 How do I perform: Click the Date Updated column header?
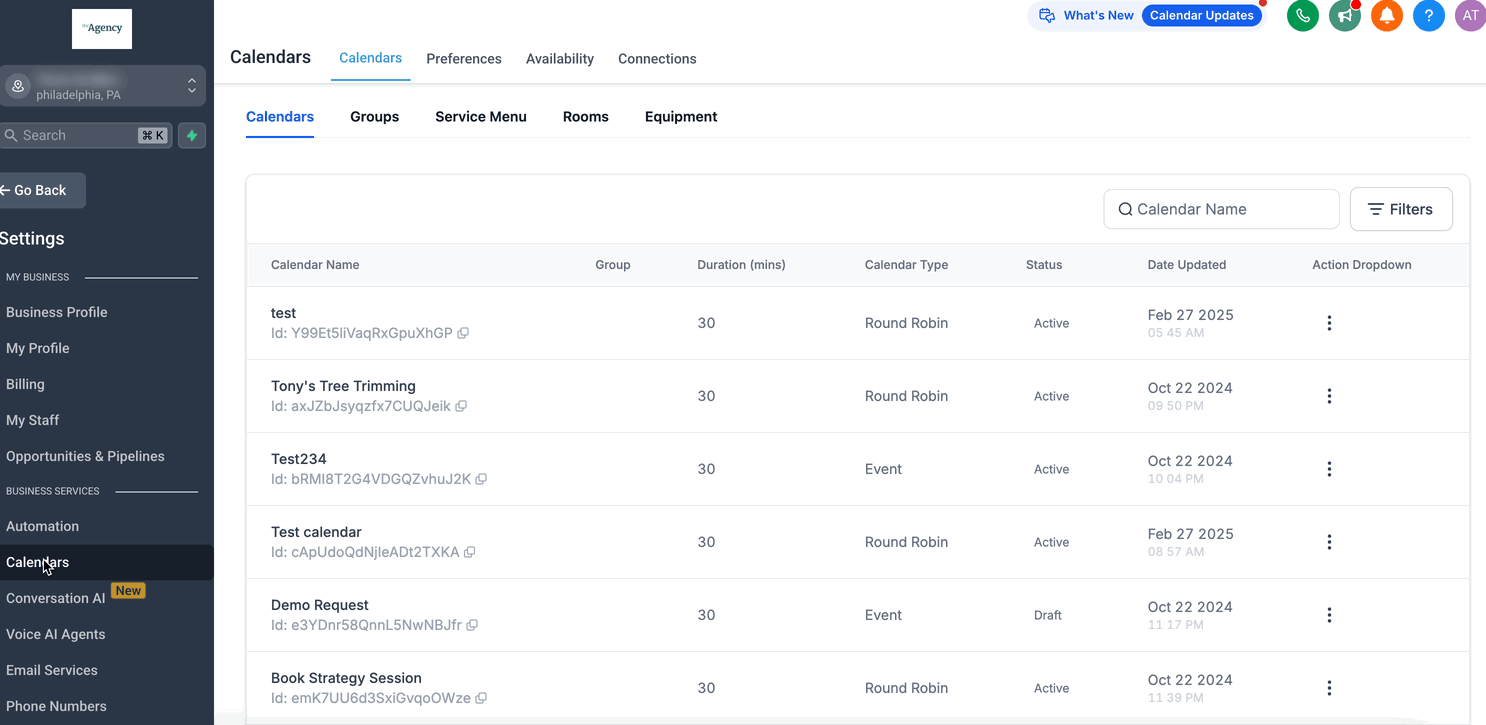point(1187,265)
